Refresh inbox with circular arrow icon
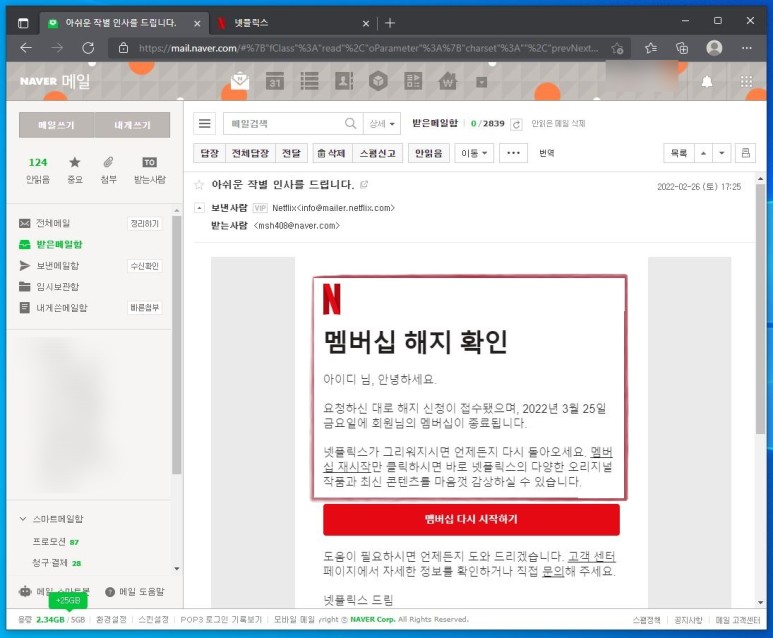Image resolution: width=773 pixels, height=638 pixels. tap(516, 124)
